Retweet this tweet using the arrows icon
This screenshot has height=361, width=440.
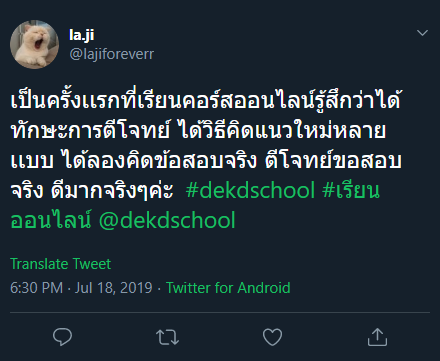(x=167, y=337)
